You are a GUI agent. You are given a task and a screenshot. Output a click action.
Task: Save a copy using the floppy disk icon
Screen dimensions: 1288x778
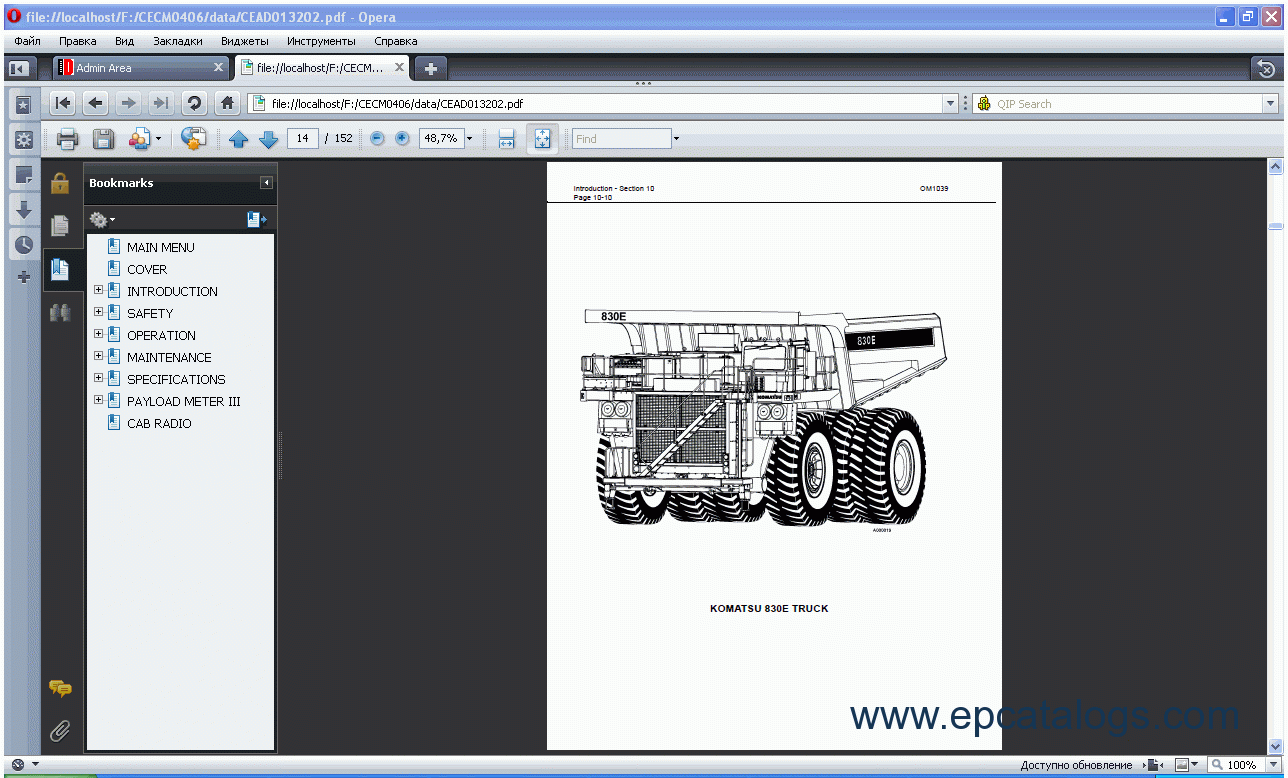[x=103, y=139]
